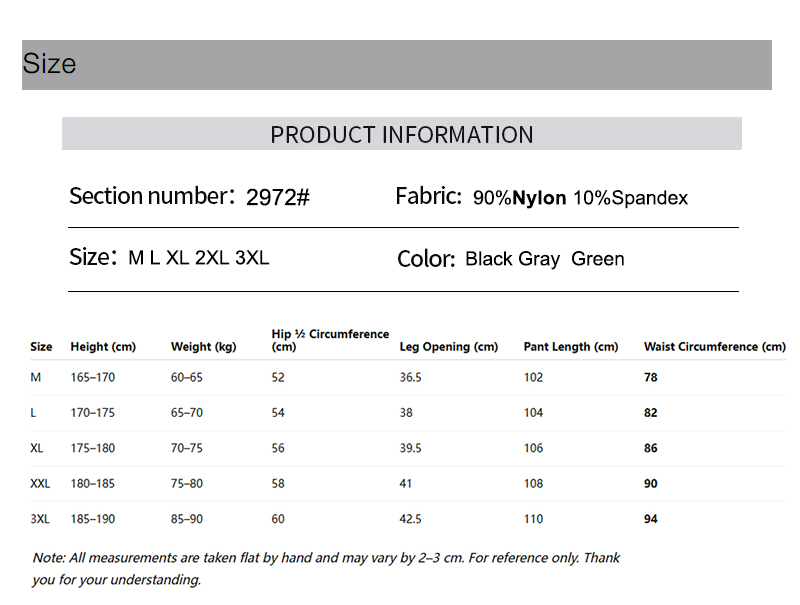Click waist value 86 in XL row
800x605 pixels.
click(x=651, y=448)
